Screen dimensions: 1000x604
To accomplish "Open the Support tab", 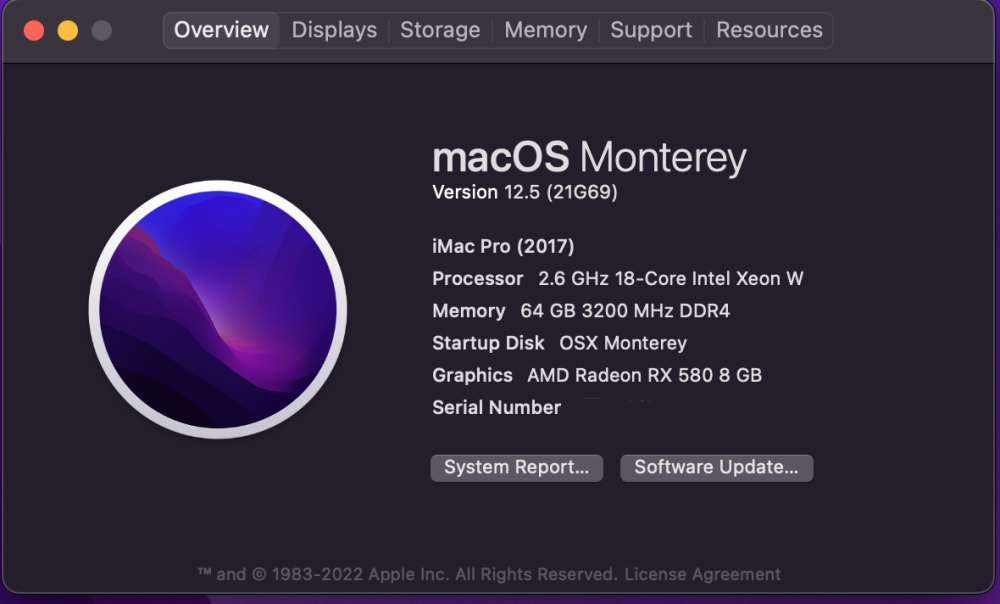I will [651, 30].
